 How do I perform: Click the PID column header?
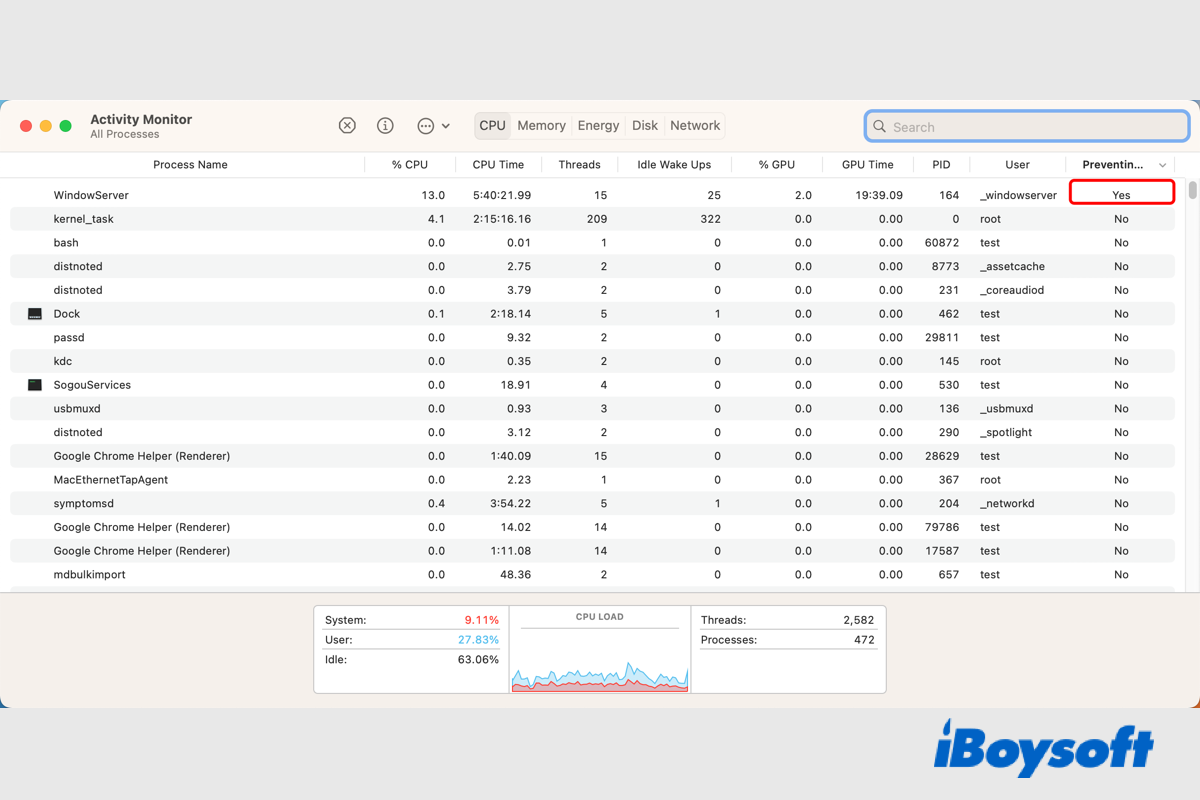(x=940, y=165)
